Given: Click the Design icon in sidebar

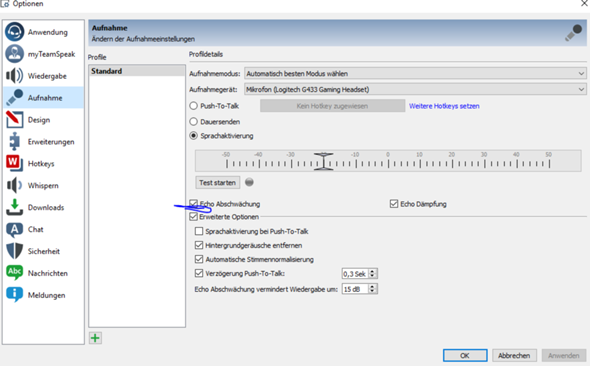Looking at the screenshot, I should [x=15, y=120].
